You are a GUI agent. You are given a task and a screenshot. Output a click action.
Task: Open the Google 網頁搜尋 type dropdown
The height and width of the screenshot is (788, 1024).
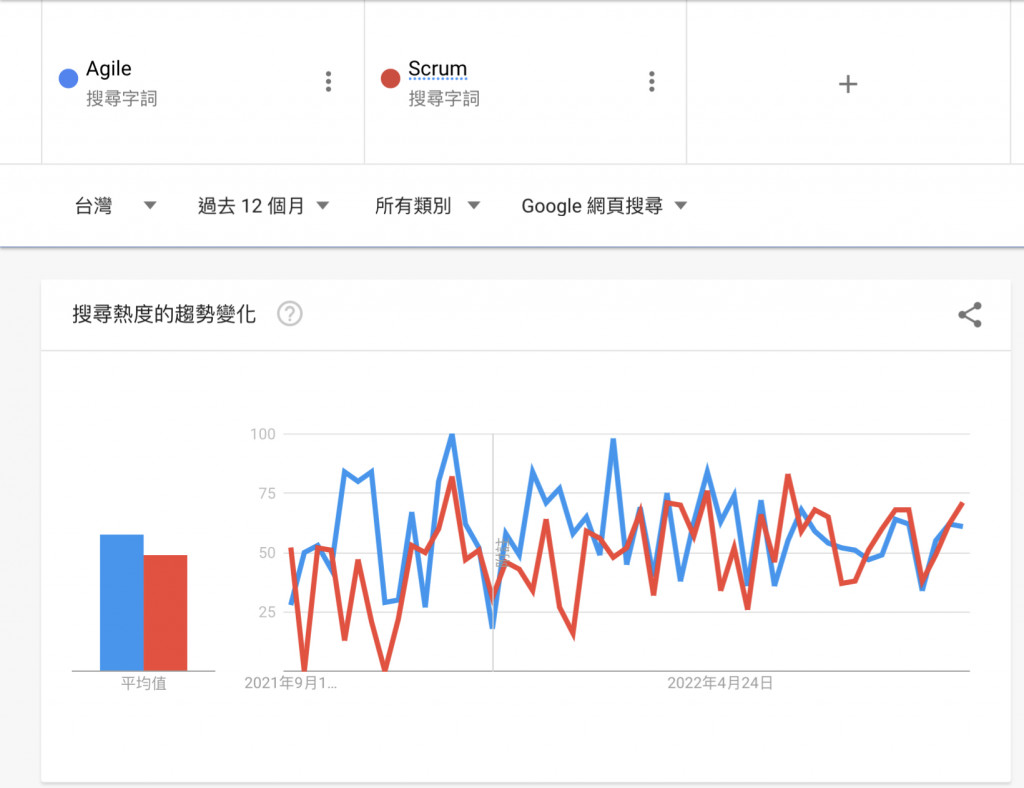click(x=604, y=206)
